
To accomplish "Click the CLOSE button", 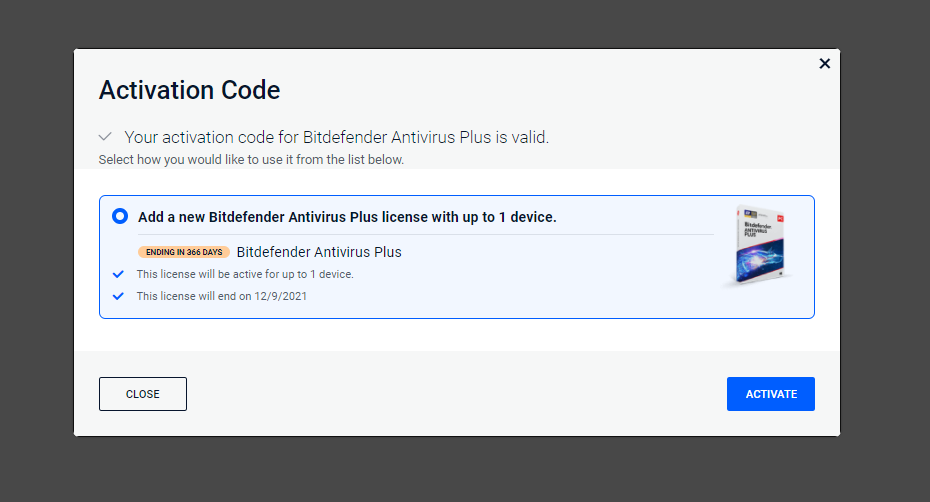I will [143, 394].
